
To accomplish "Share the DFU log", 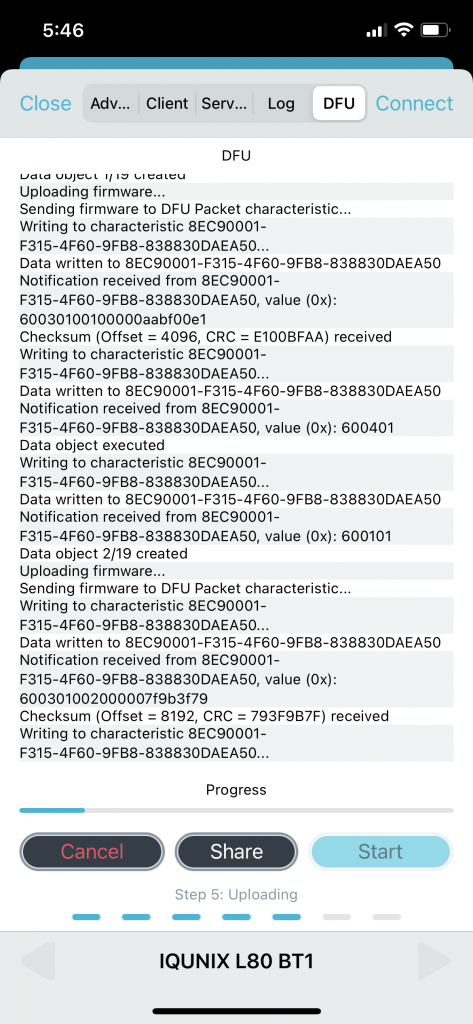I will tap(236, 852).
